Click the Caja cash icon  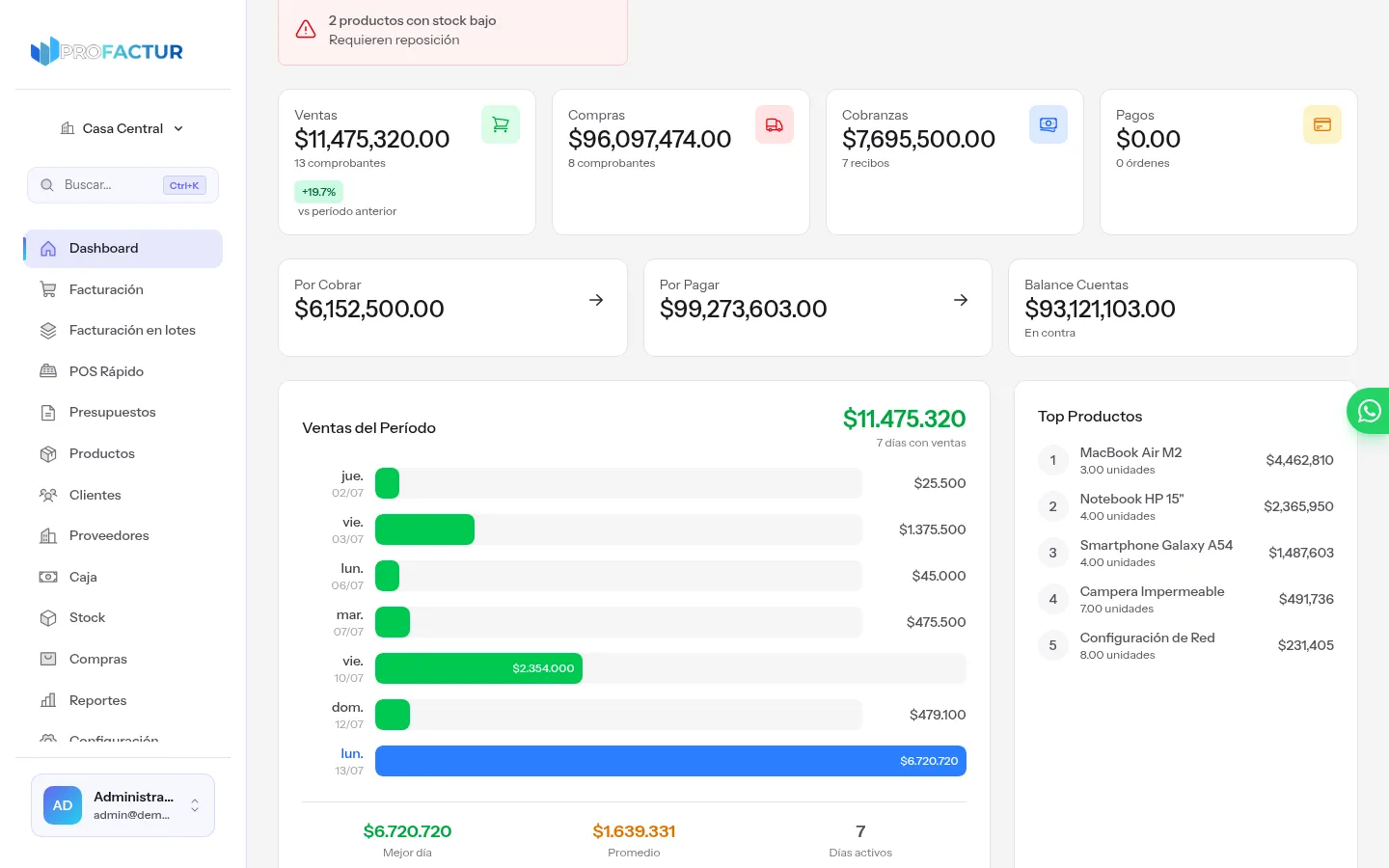tap(48, 577)
